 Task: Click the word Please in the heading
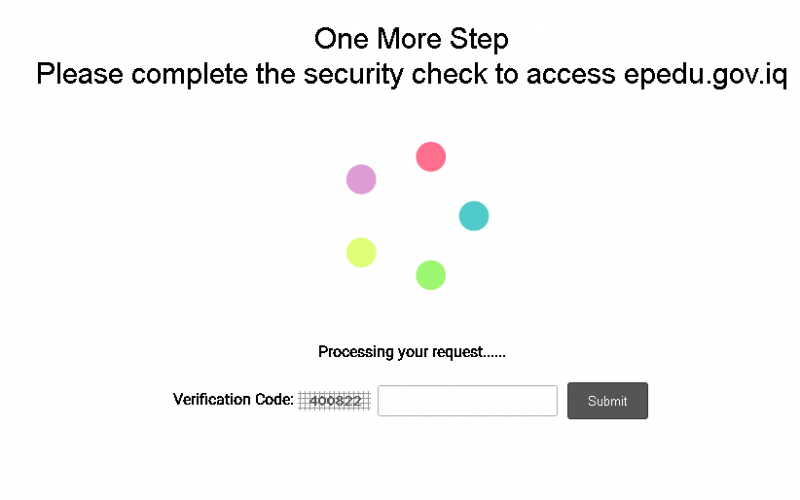(x=80, y=74)
